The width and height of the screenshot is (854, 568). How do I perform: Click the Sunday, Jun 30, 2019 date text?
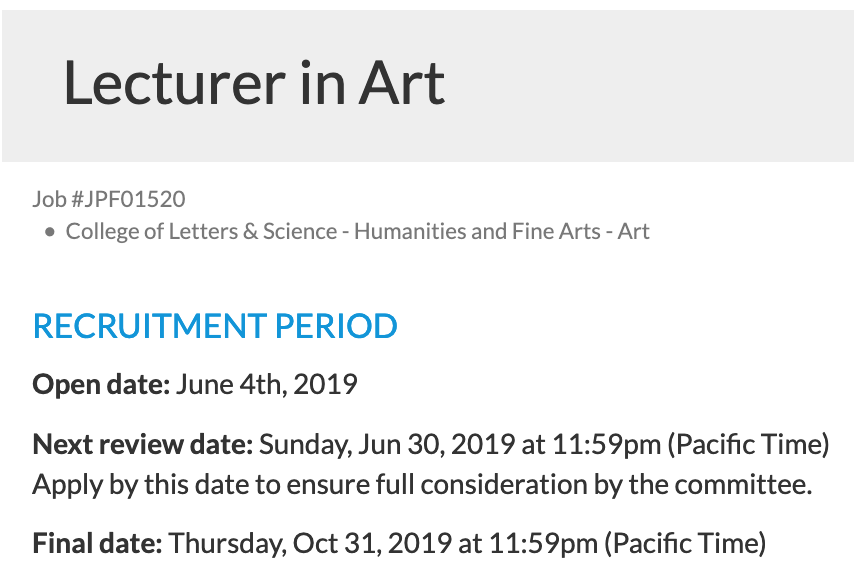(387, 444)
